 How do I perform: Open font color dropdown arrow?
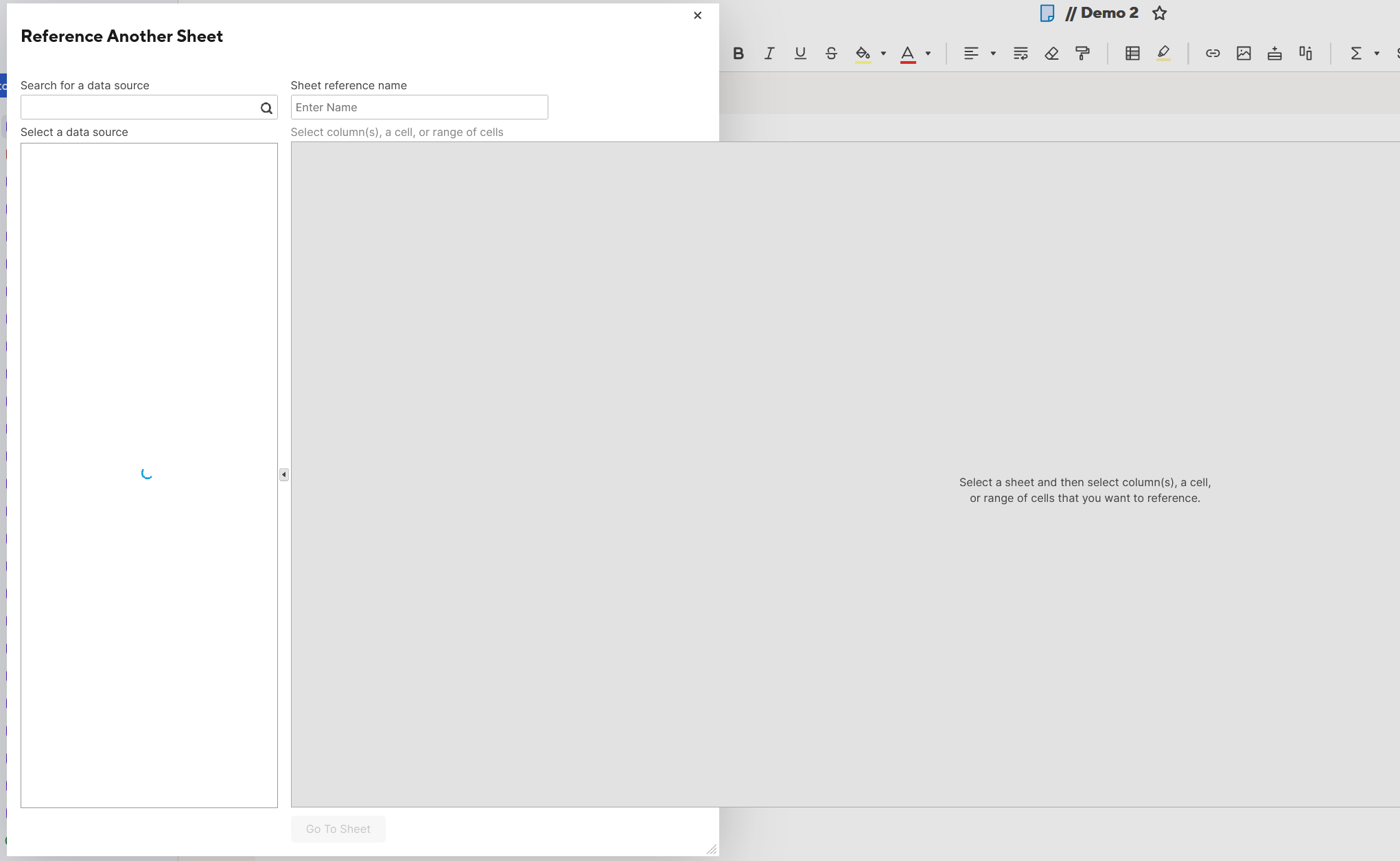point(928,54)
